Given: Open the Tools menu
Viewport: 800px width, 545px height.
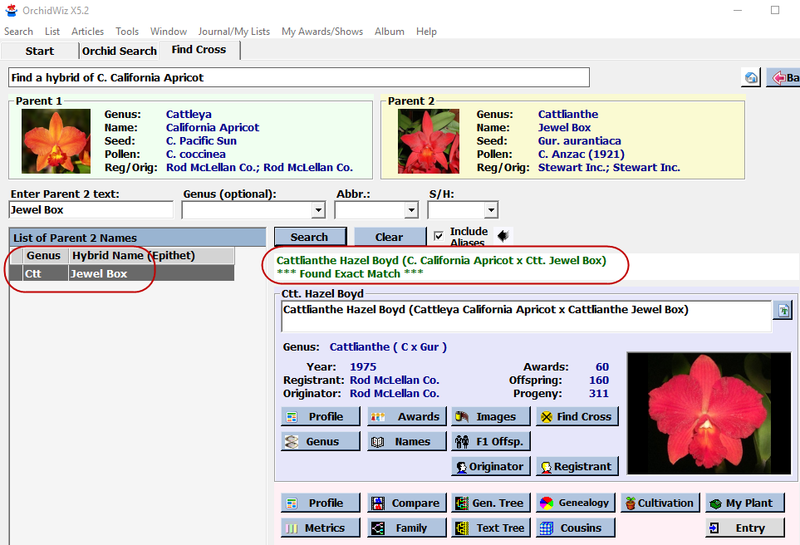Looking at the screenshot, I should pyautogui.click(x=127, y=31).
